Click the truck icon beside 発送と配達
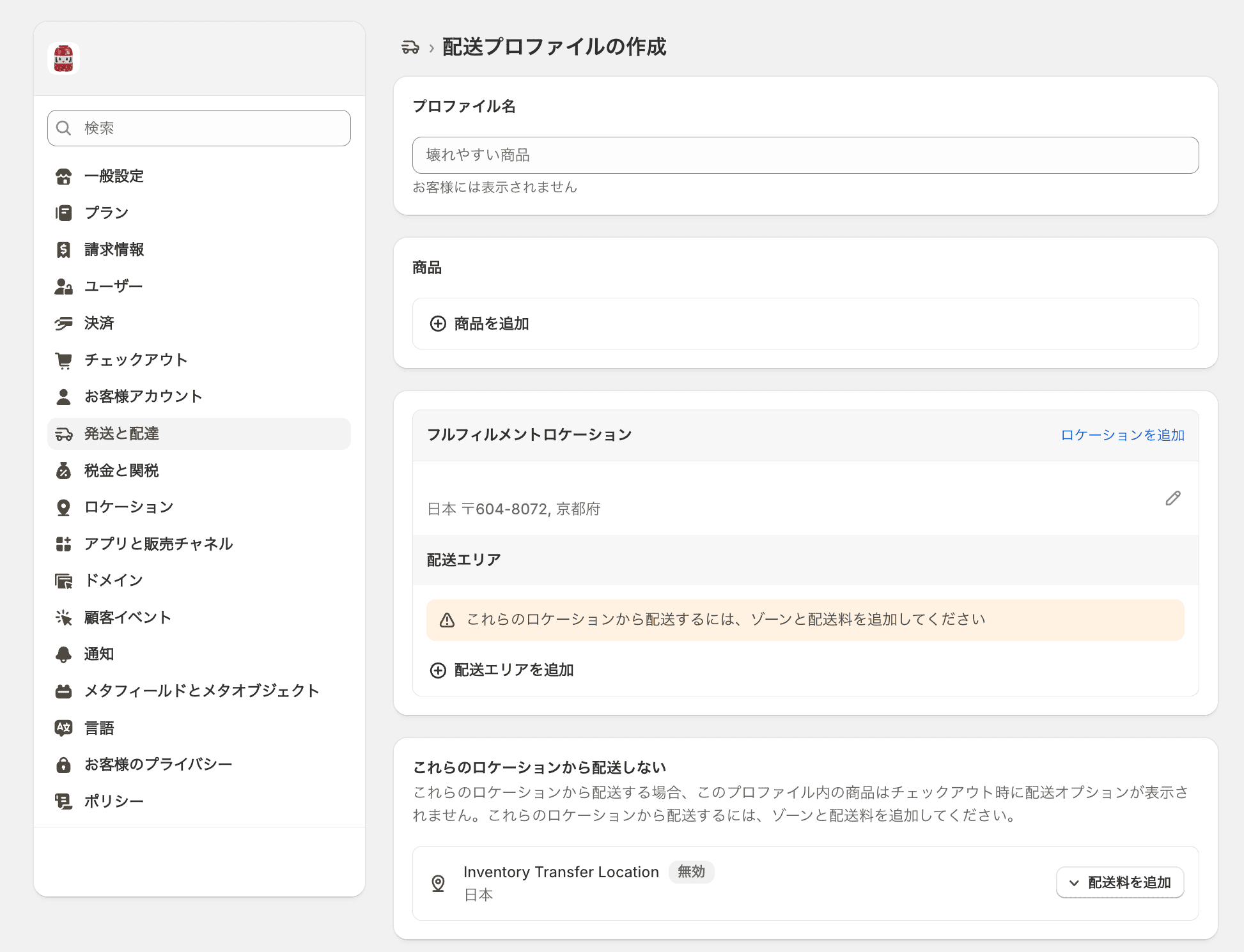 64,434
